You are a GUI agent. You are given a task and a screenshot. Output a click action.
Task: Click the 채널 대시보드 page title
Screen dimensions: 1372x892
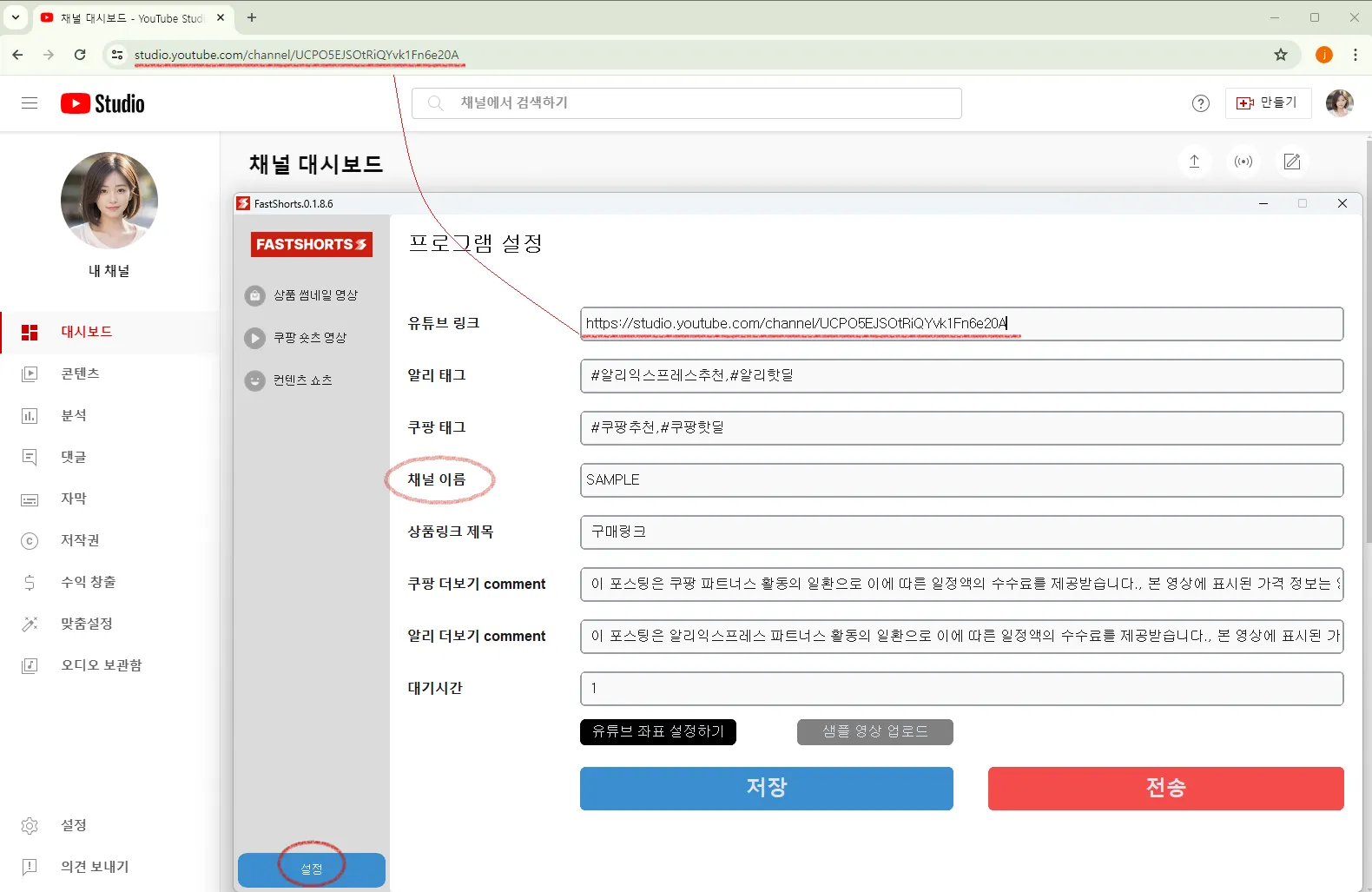(x=316, y=164)
